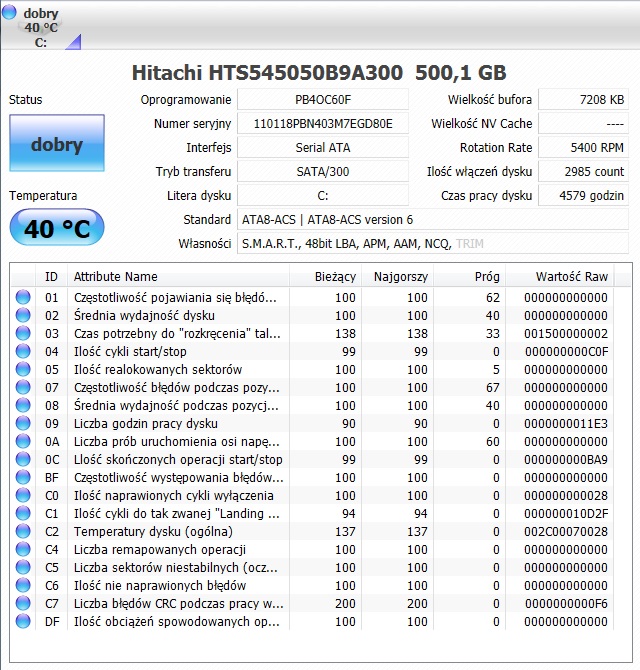Click status icon for attribute C7 row
The image size is (640, 670).
point(23,603)
